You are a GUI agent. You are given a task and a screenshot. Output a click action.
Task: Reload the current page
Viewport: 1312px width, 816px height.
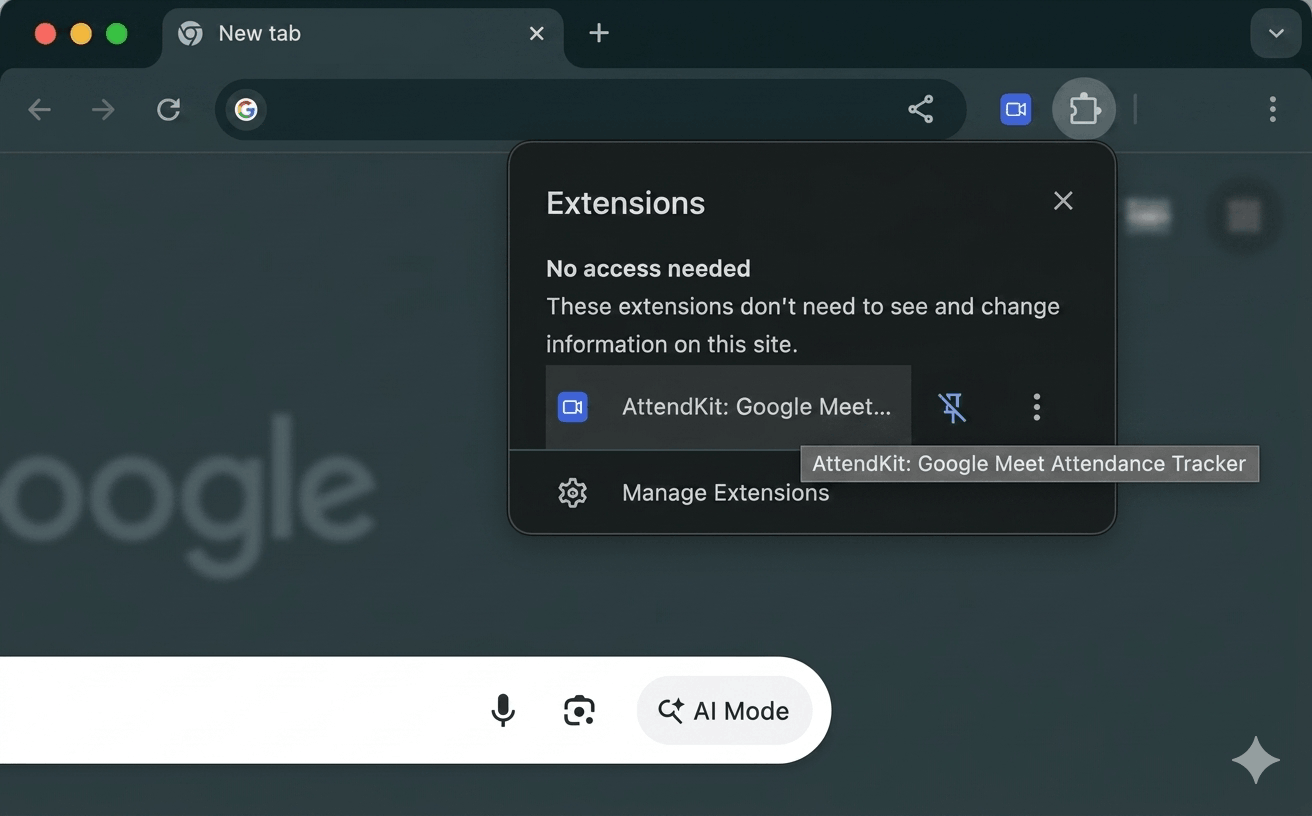click(x=168, y=109)
